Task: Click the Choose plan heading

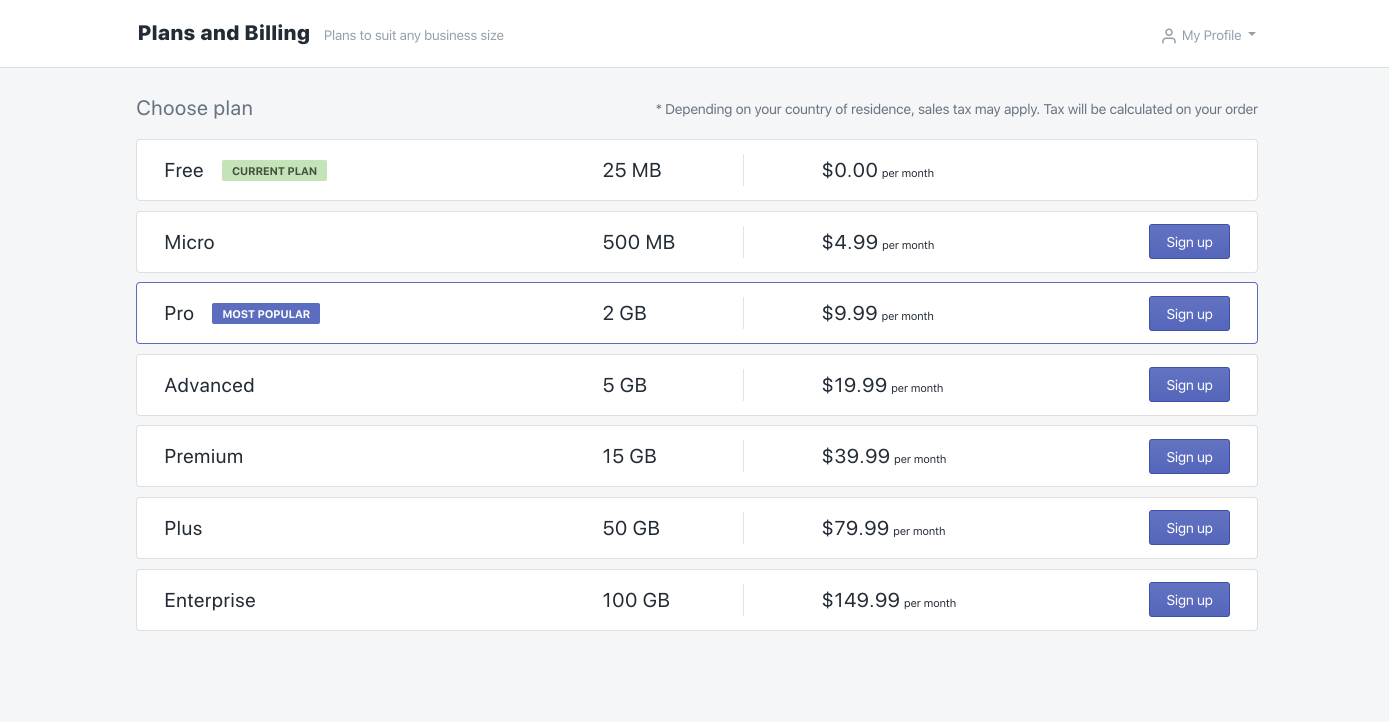Action: click(194, 109)
